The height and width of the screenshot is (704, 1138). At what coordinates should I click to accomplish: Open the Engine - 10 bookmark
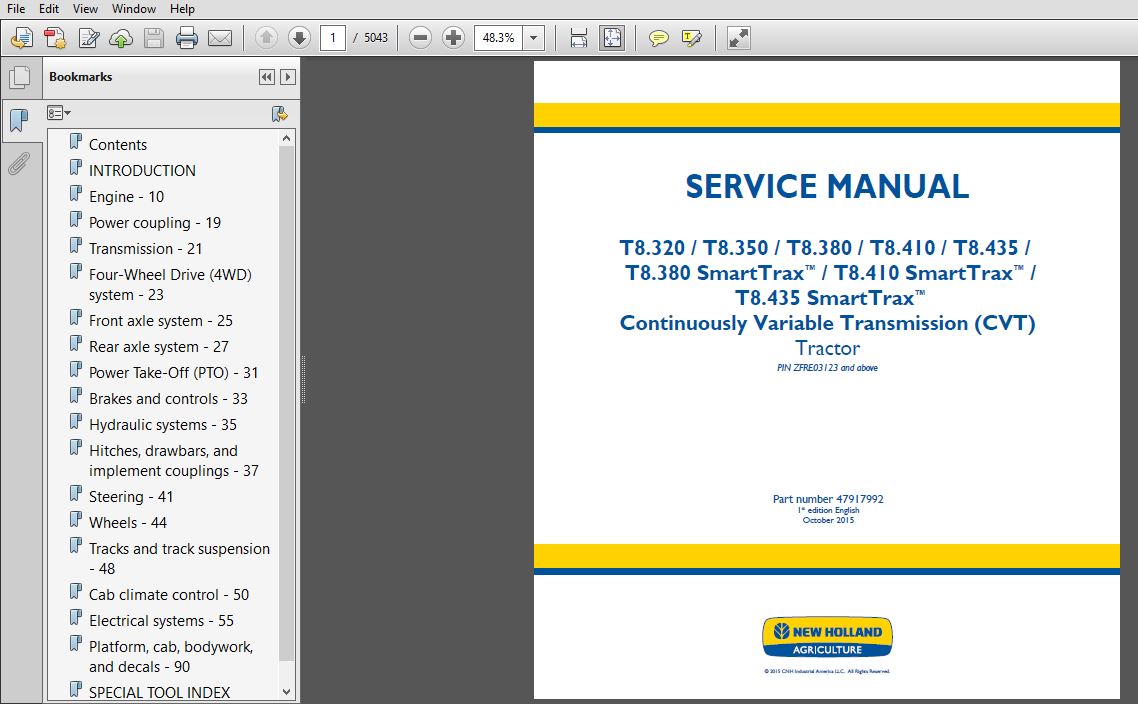click(x=126, y=197)
